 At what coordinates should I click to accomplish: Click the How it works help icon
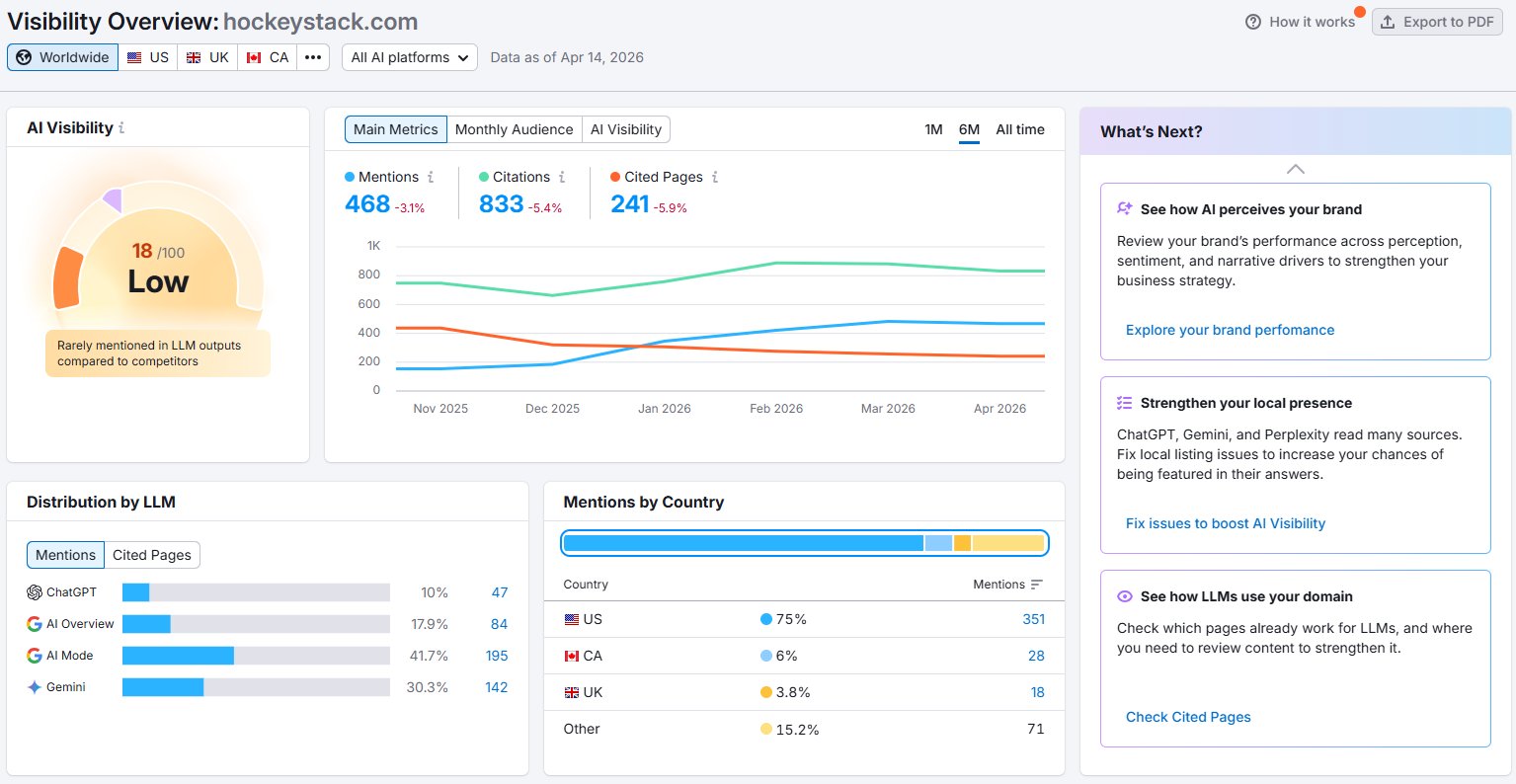[x=1253, y=22]
